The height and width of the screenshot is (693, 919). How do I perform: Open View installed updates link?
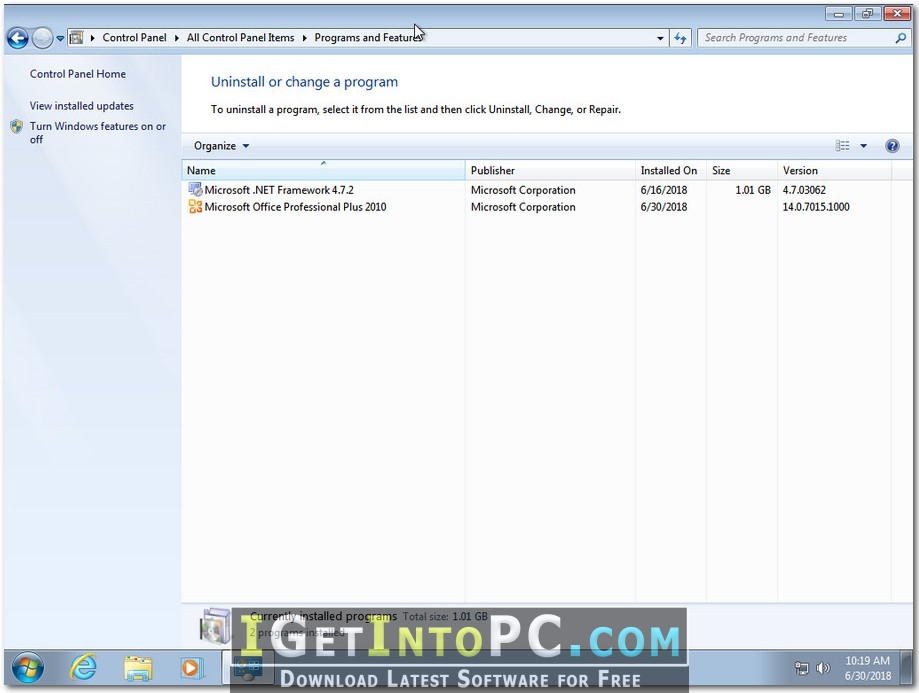coord(81,106)
